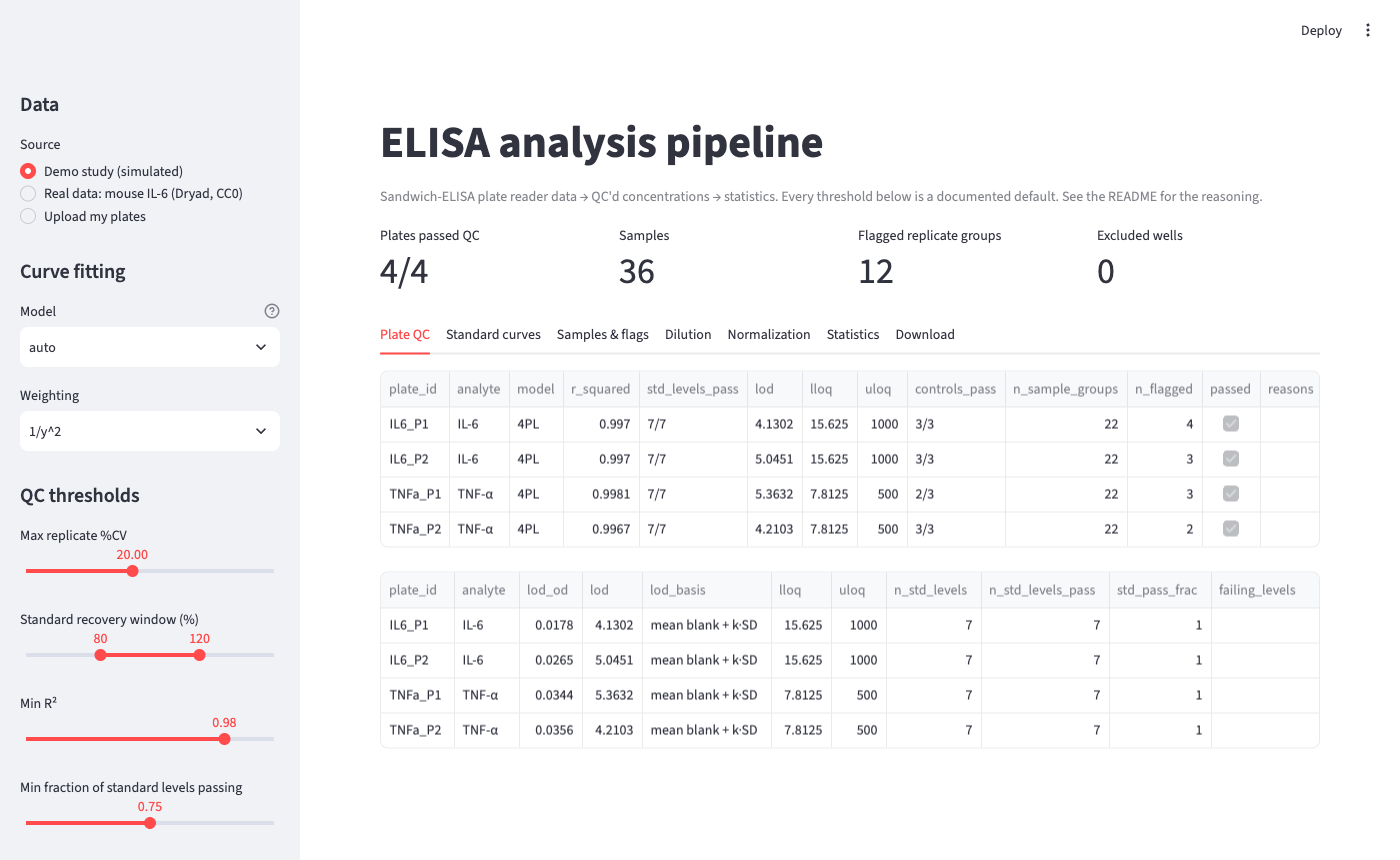The image size is (1400, 860).
Task: Toggle passed checkbox for TNFa_P2 row
Action: click(x=1231, y=529)
